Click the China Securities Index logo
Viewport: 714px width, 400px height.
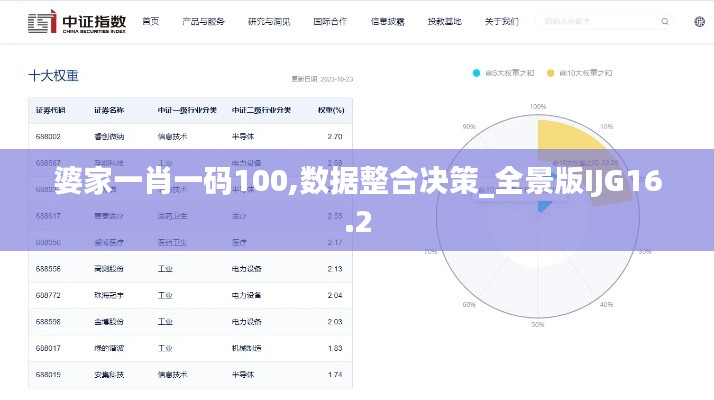pyautogui.click(x=76, y=21)
